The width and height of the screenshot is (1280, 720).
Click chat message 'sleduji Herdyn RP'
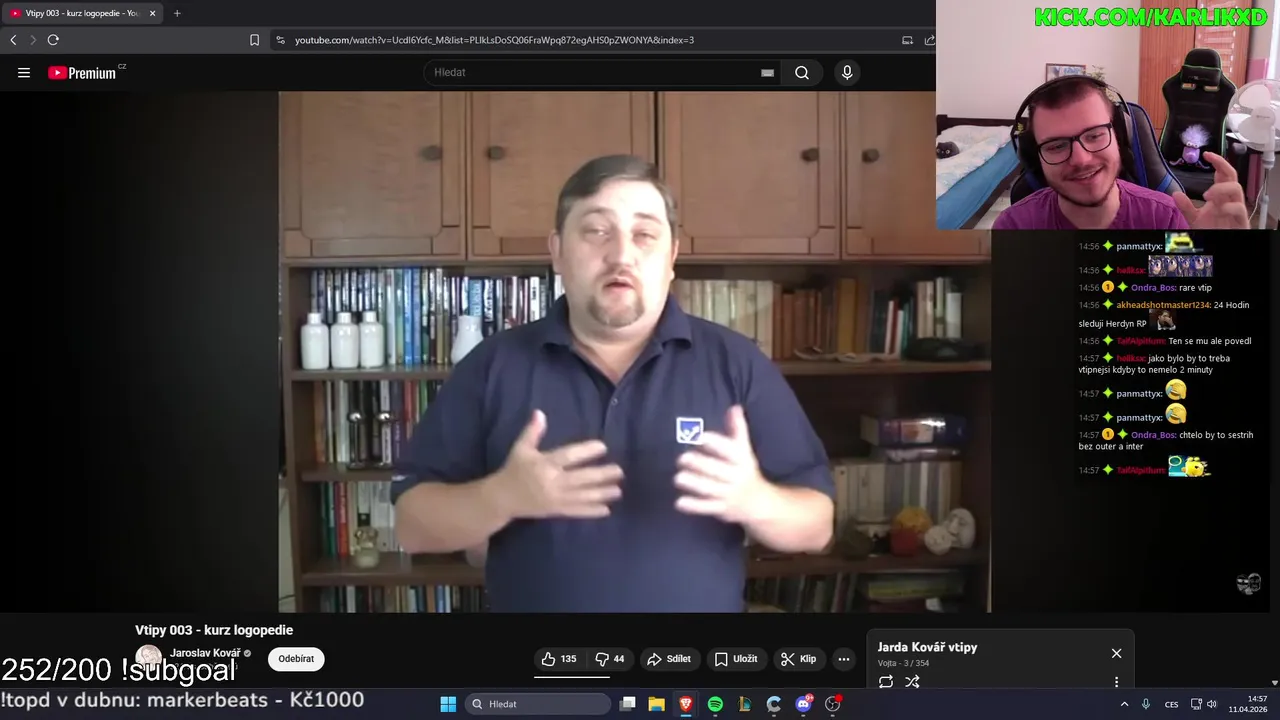click(1113, 324)
